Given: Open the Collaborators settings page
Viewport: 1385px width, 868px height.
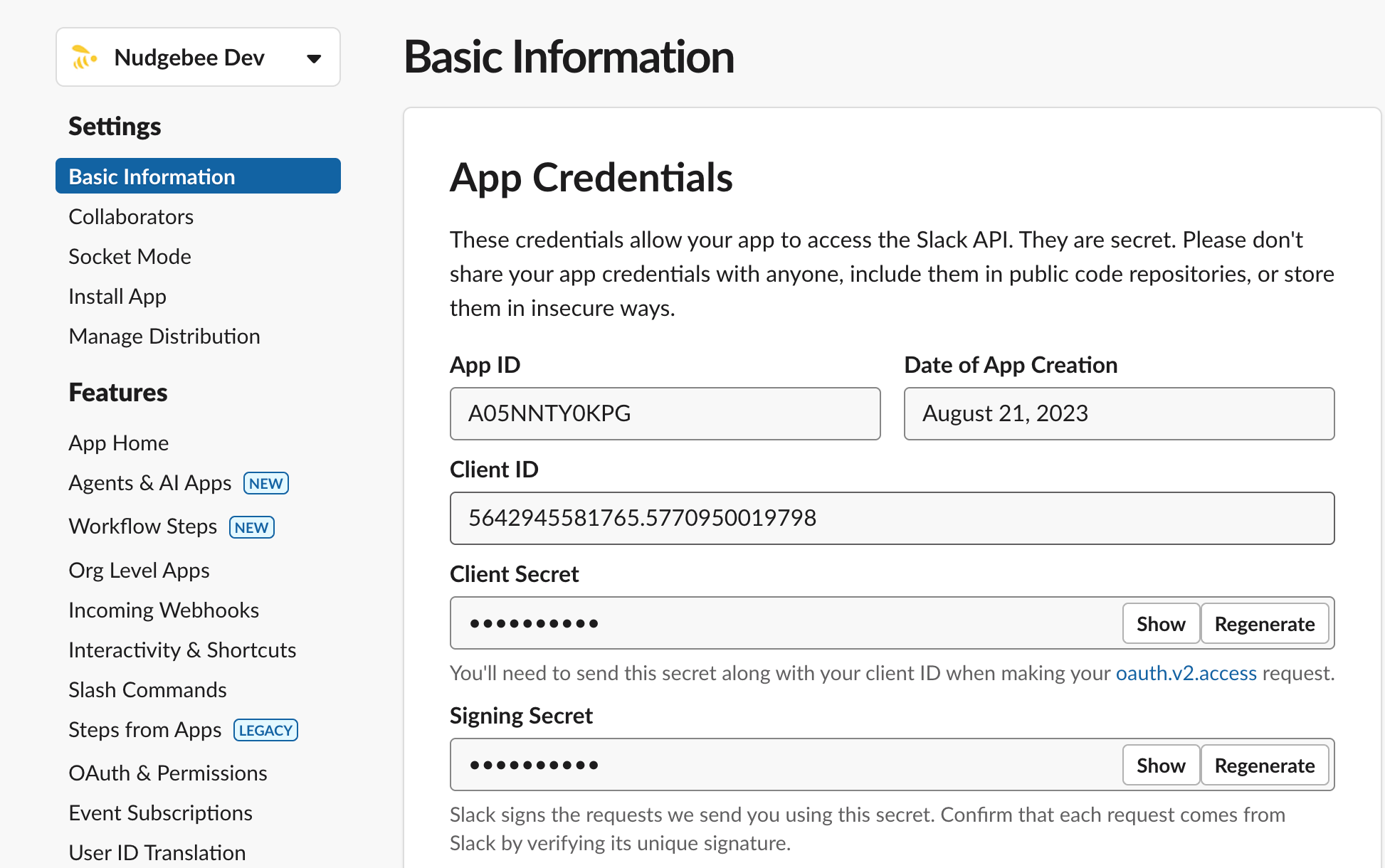Looking at the screenshot, I should pyautogui.click(x=131, y=216).
